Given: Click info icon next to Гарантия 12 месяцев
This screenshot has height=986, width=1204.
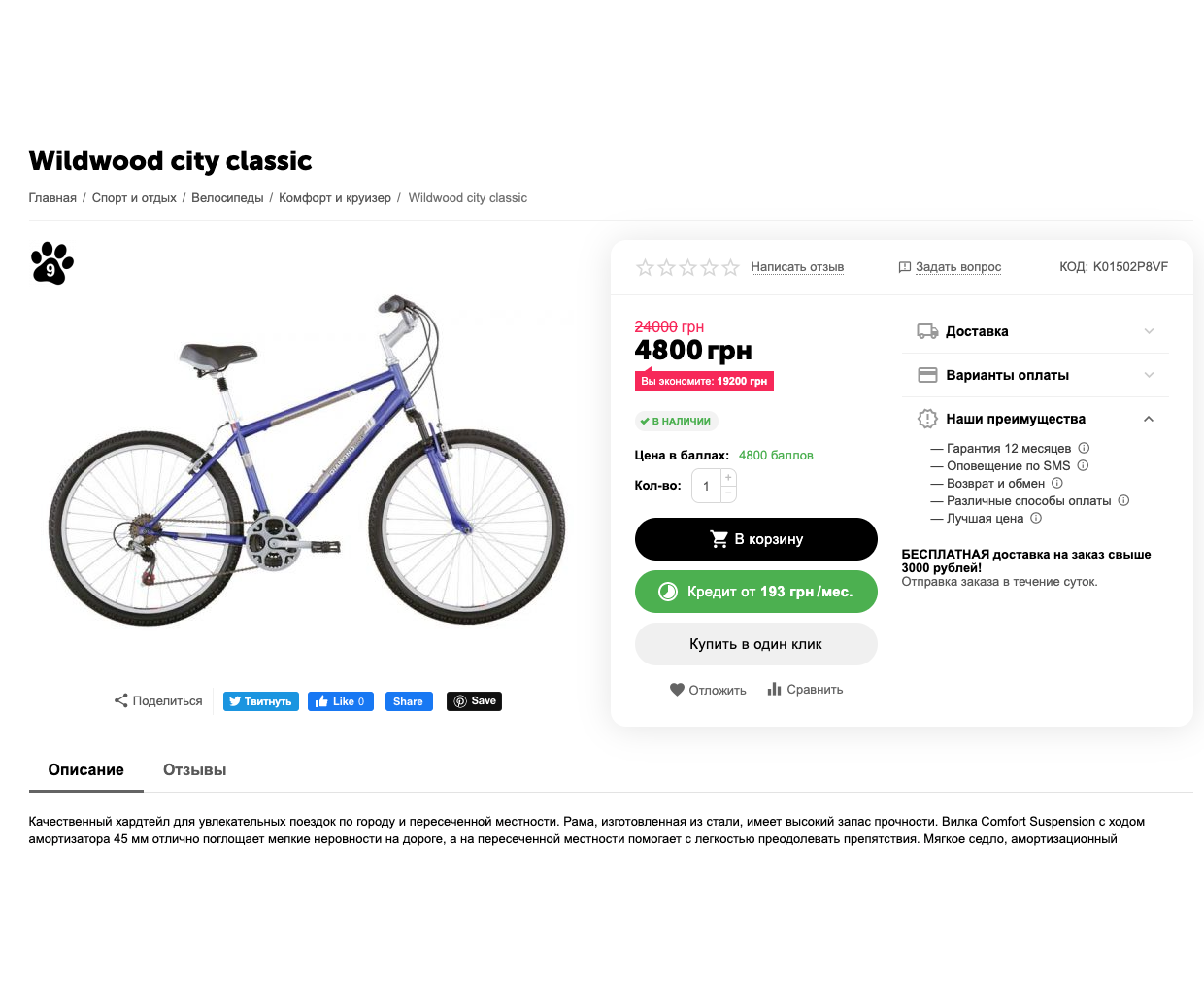Looking at the screenshot, I should tap(1084, 448).
